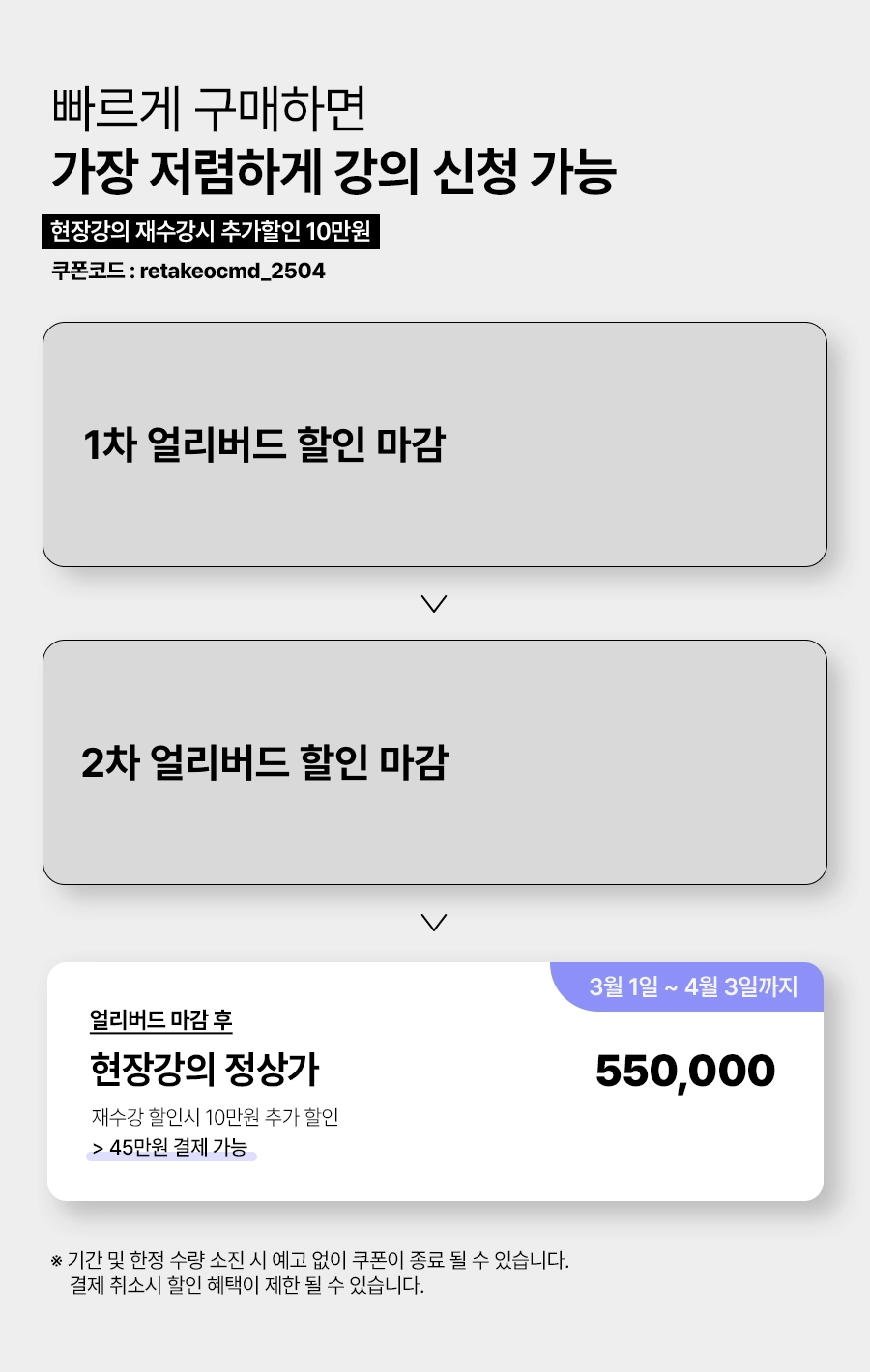Click the 재수강 할인시 10만원 추가 할인 note
This screenshot has height=1372, width=870.
coord(215,1118)
